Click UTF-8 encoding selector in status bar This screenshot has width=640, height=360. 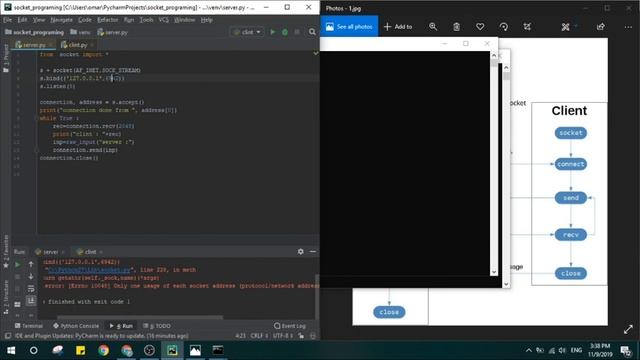[283, 336]
